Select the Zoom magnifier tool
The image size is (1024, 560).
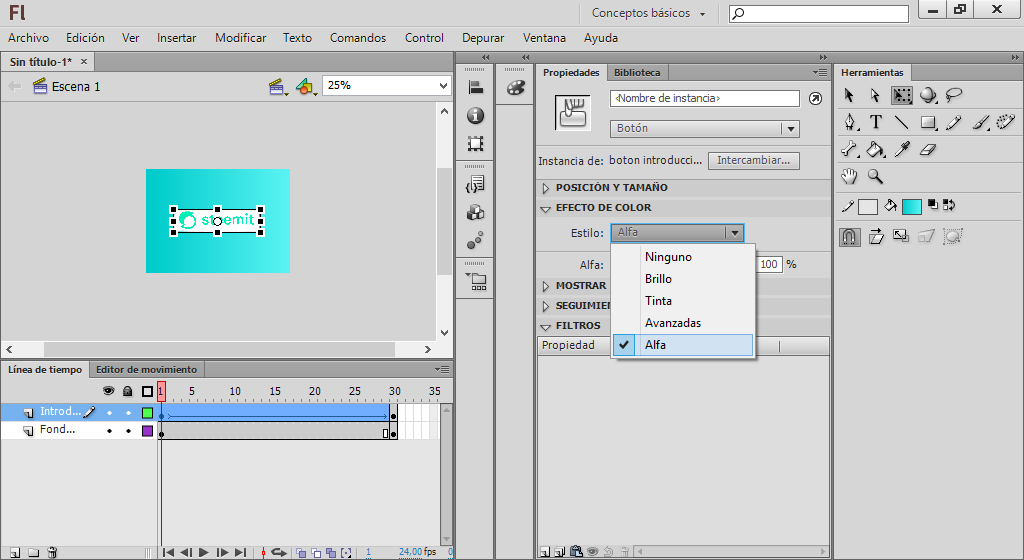[875, 176]
